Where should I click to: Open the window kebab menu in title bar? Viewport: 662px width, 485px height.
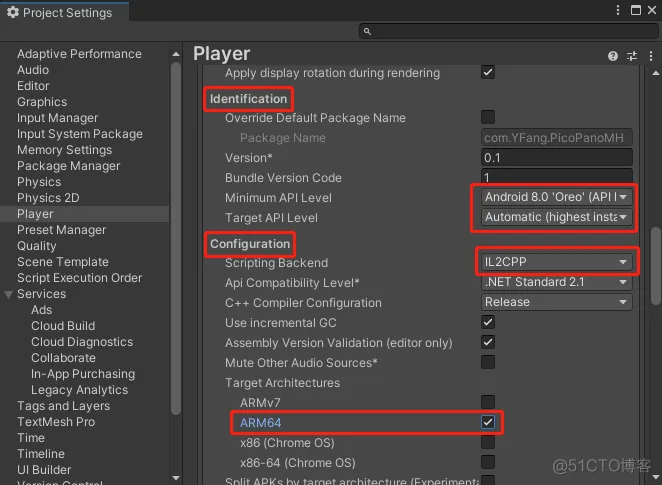tap(618, 10)
